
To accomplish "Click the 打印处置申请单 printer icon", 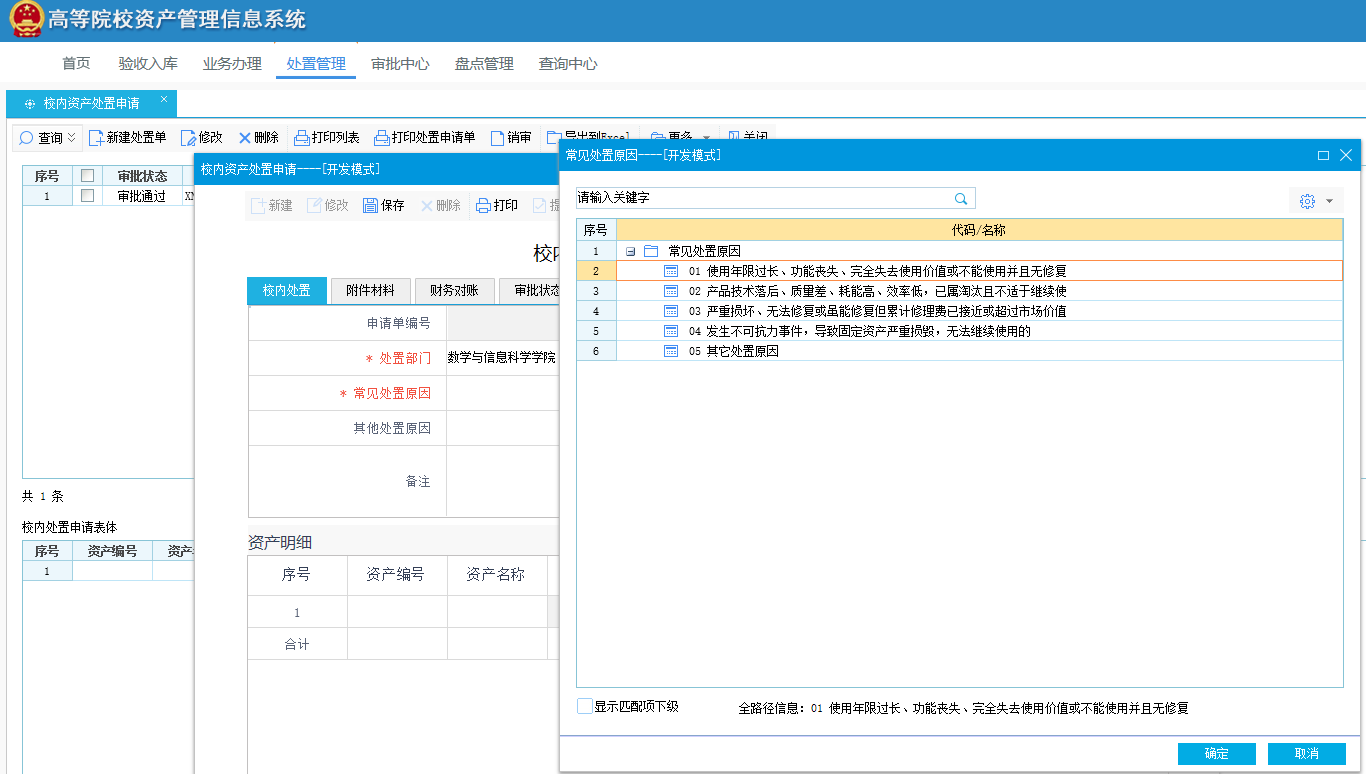I will click(381, 138).
